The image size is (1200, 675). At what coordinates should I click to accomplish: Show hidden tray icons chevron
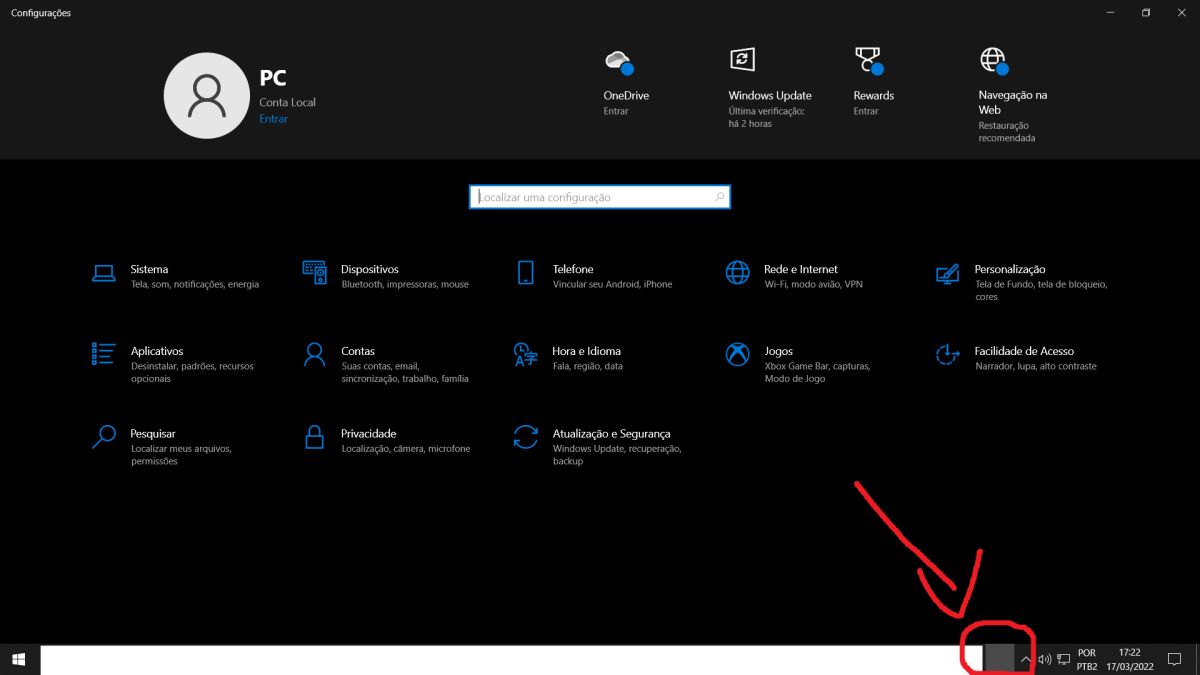pyautogui.click(x=1025, y=660)
